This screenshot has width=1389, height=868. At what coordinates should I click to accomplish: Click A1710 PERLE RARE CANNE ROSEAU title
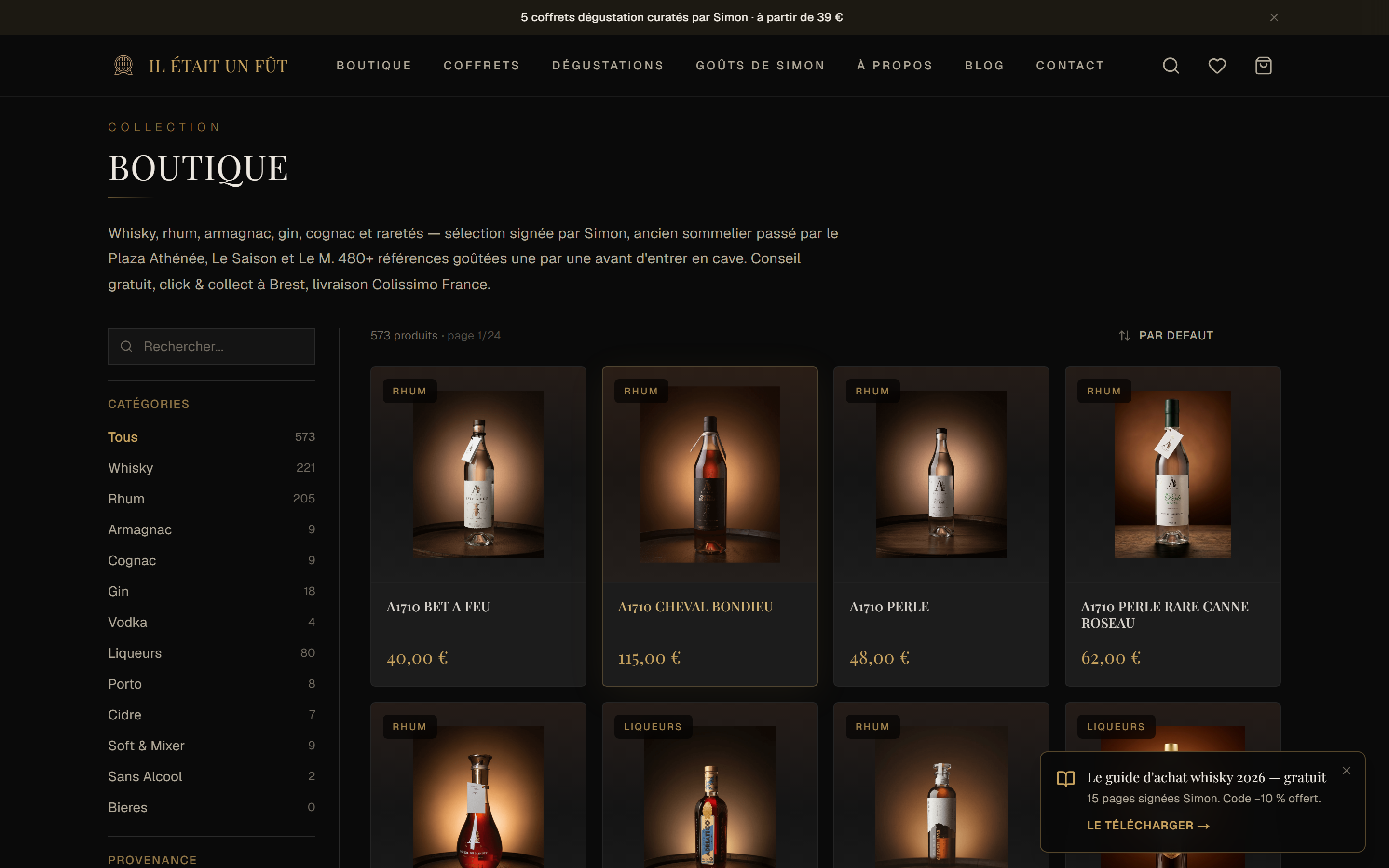point(1165,615)
